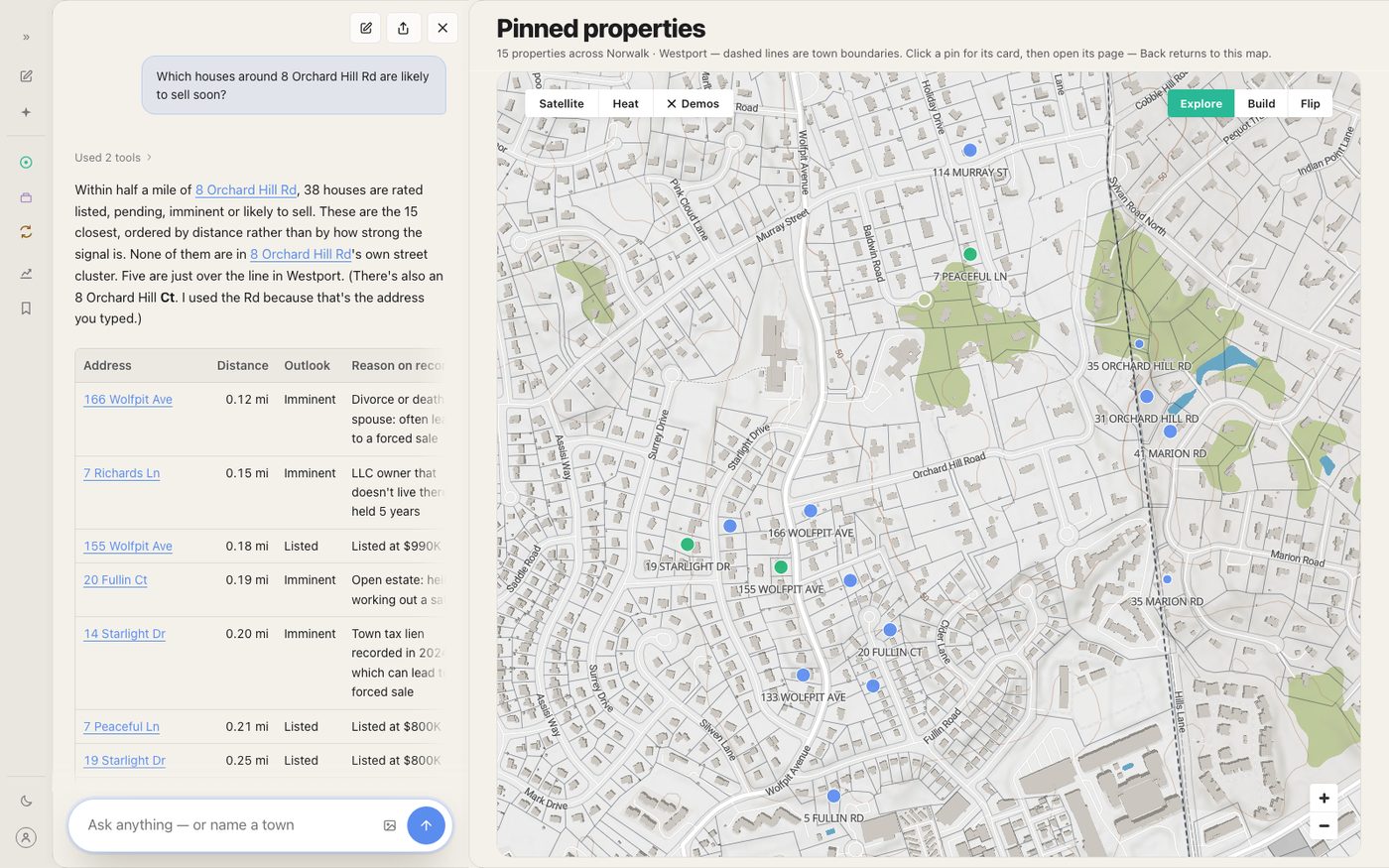Click the edit icon atop chat panel
This screenshot has height=868, width=1389.
click(x=366, y=28)
